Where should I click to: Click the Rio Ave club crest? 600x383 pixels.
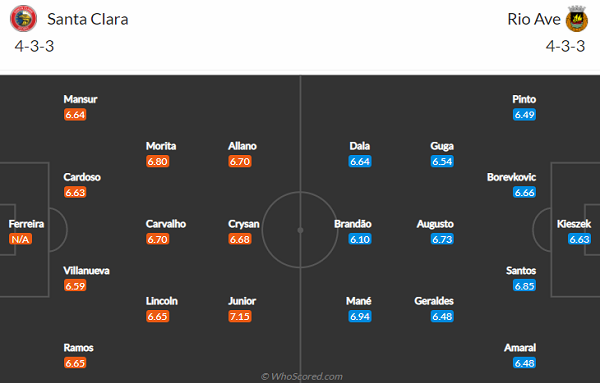[x=577, y=18]
